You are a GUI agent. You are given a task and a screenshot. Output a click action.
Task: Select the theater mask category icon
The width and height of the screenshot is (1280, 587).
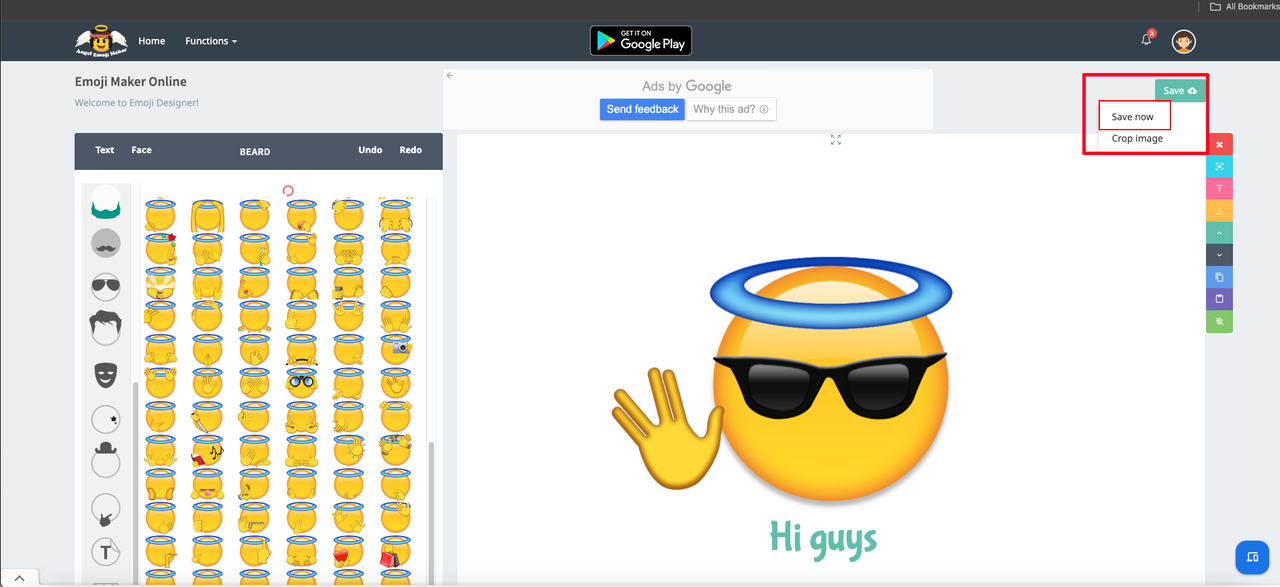[106, 376]
